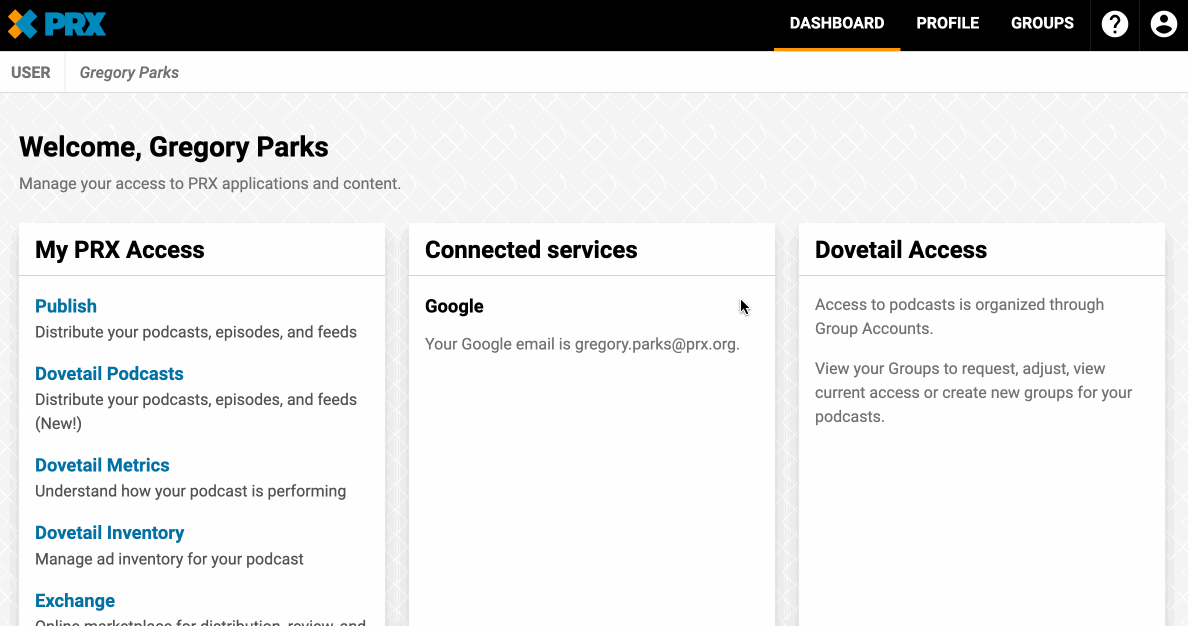Screen dimensions: 1188x626
Task: Click 'View your Groups to request' paragraph
Action: pos(974,393)
